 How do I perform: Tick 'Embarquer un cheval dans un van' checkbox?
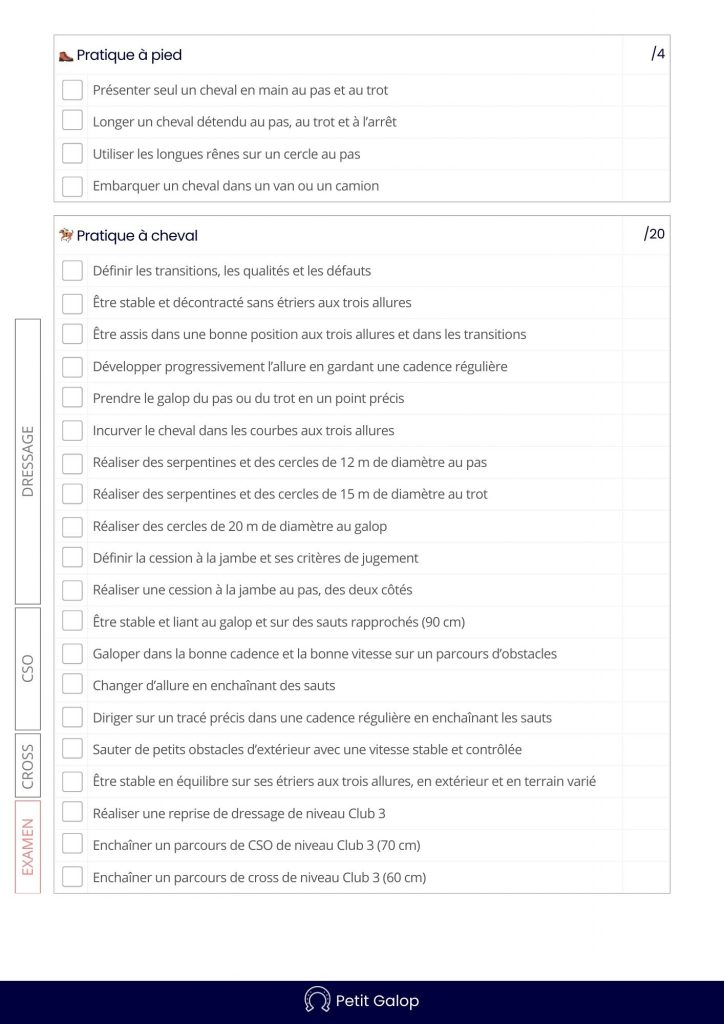[x=72, y=186]
